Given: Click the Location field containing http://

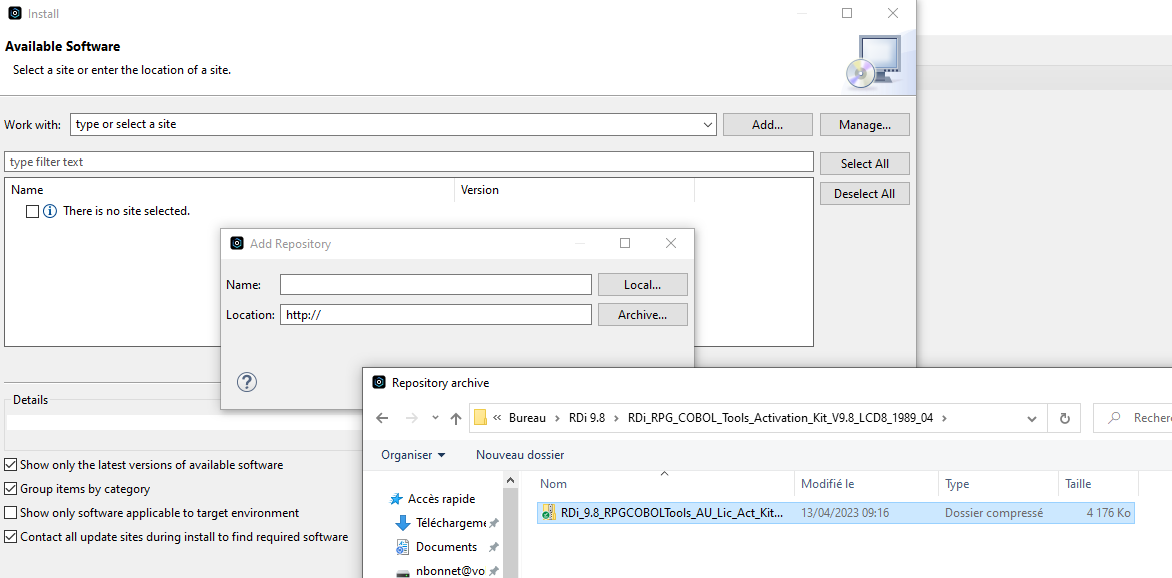Looking at the screenshot, I should coord(436,315).
